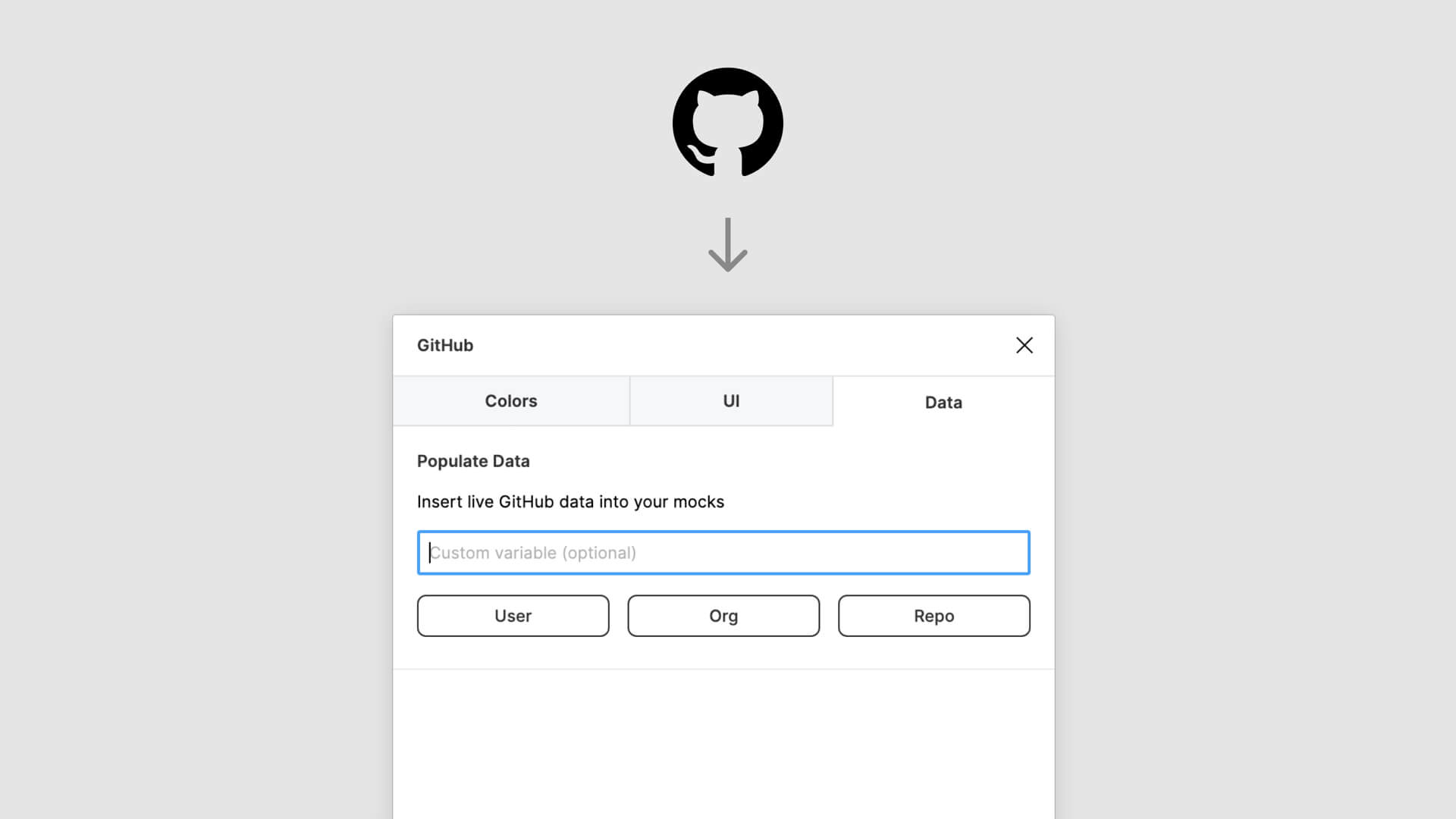Click the arrowhead tip of the down arrow
Image resolution: width=1456 pixels, height=819 pixels.
[x=728, y=268]
